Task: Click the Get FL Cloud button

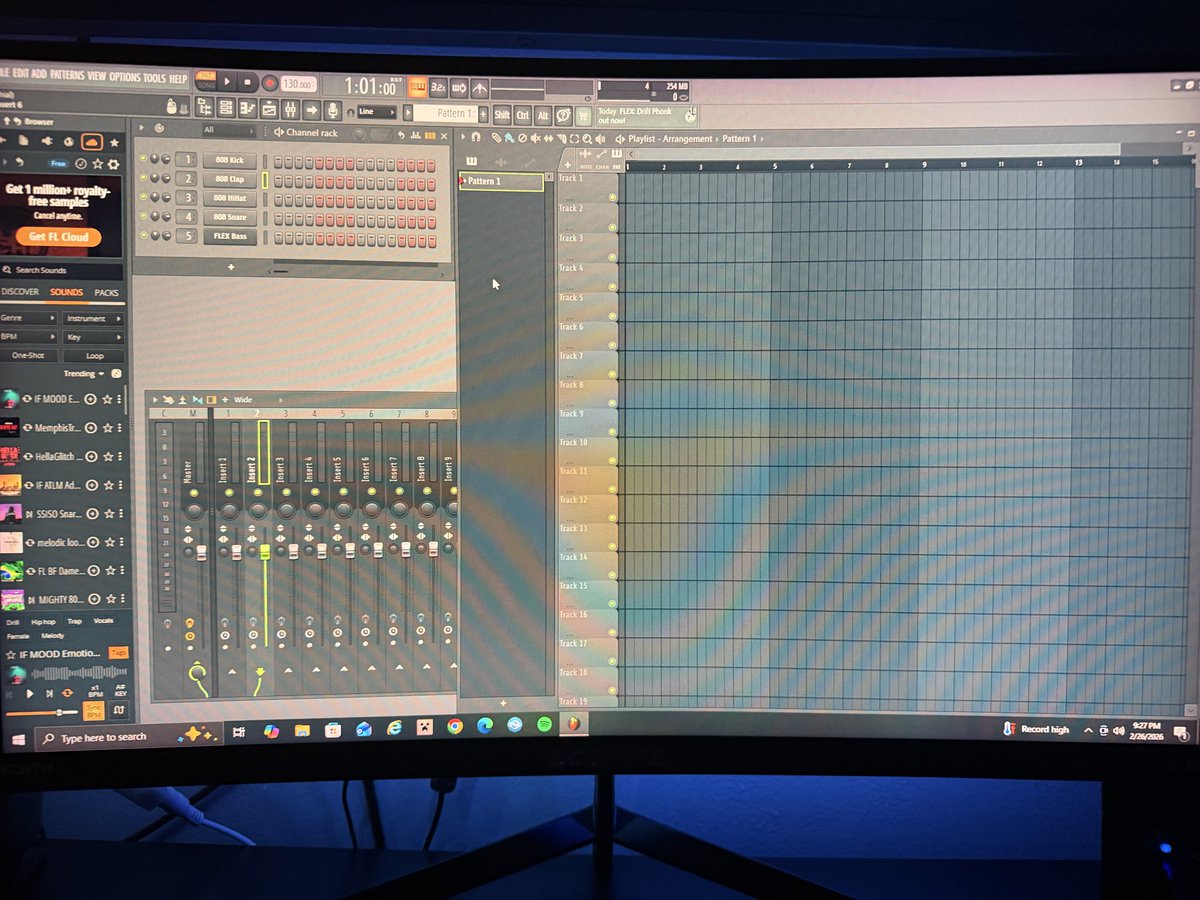Action: point(58,237)
